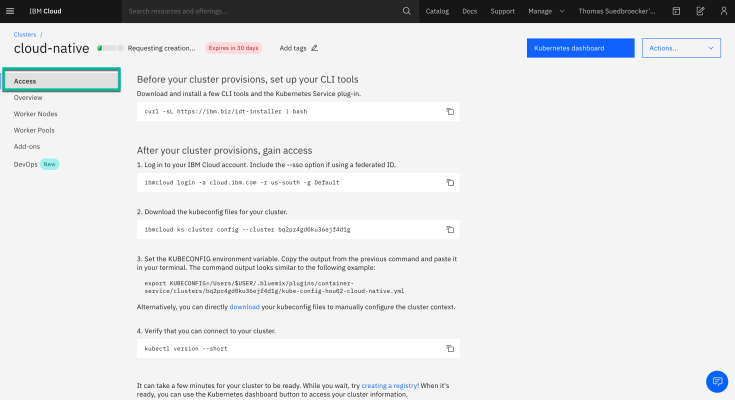Go to the Overview section
This screenshot has height=400, width=735.
(28, 98)
